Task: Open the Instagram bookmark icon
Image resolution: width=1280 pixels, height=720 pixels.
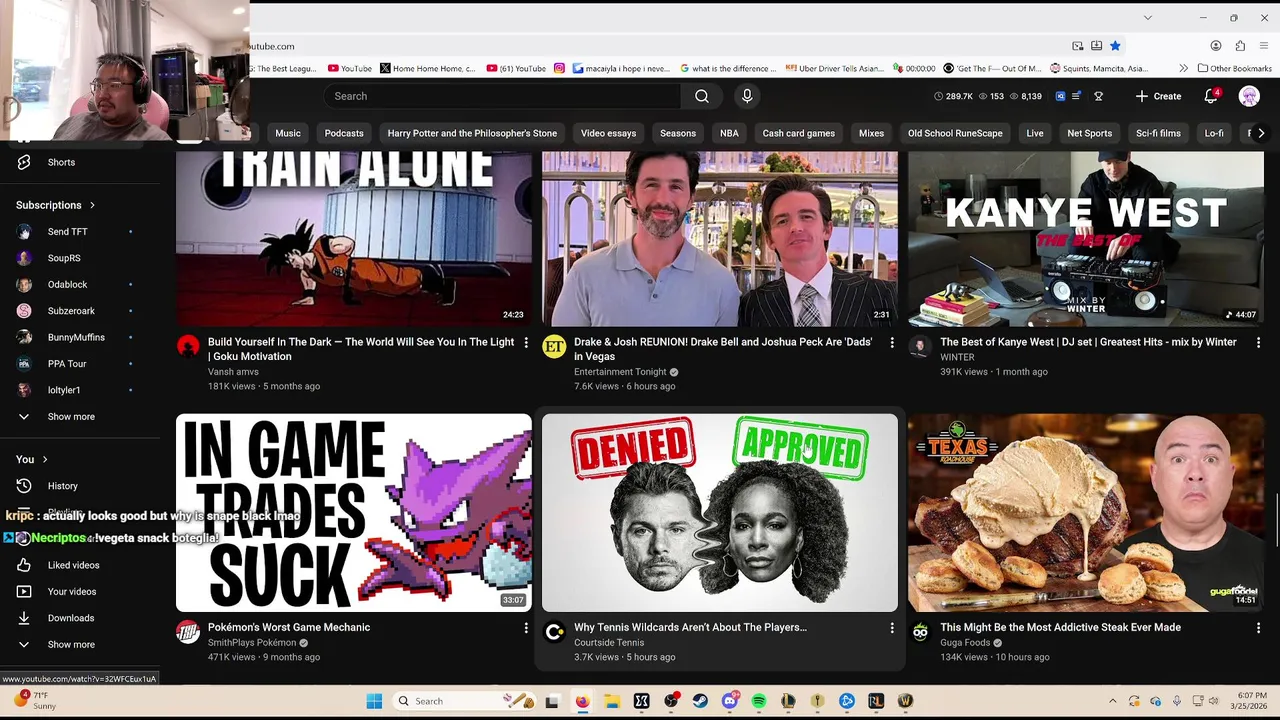Action: point(559,69)
